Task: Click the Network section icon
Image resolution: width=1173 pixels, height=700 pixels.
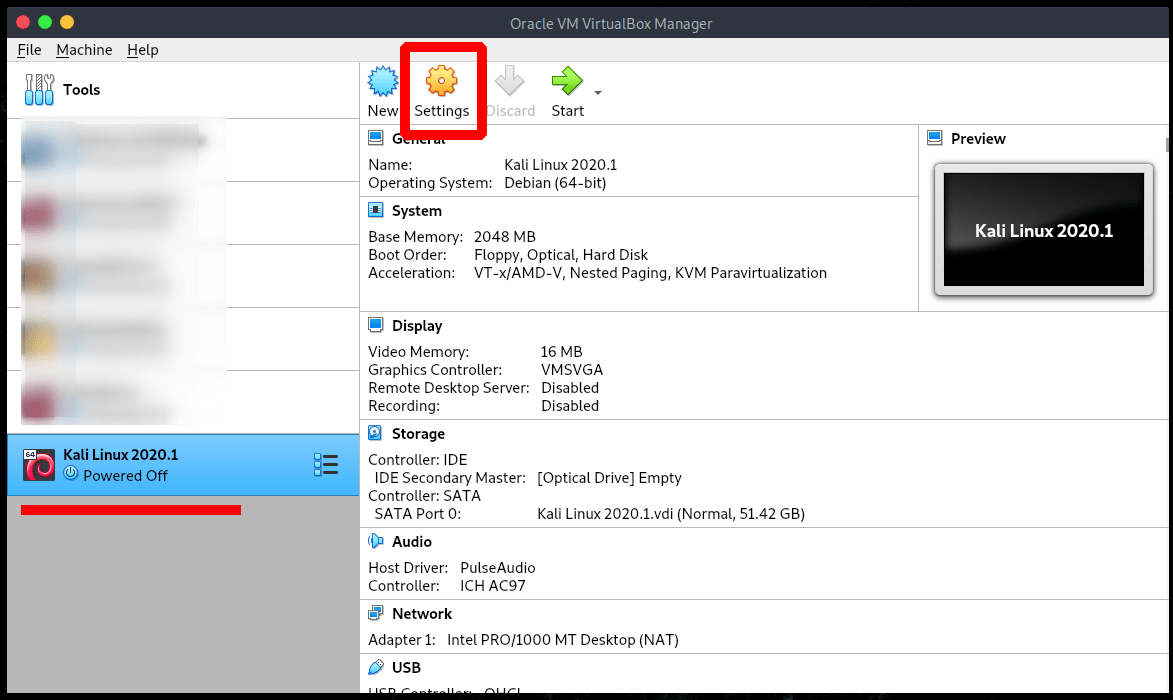Action: [x=376, y=613]
